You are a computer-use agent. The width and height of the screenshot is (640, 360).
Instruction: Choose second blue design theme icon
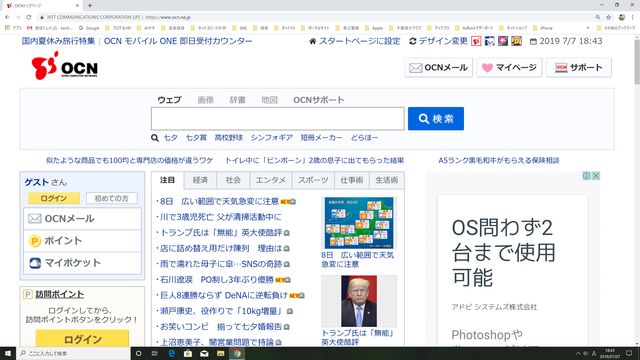[x=489, y=41]
